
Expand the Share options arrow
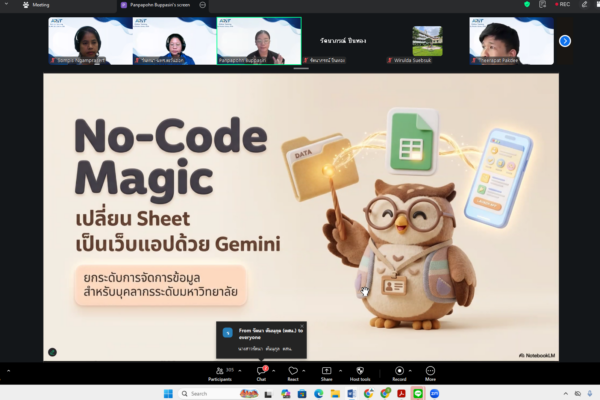click(340, 371)
